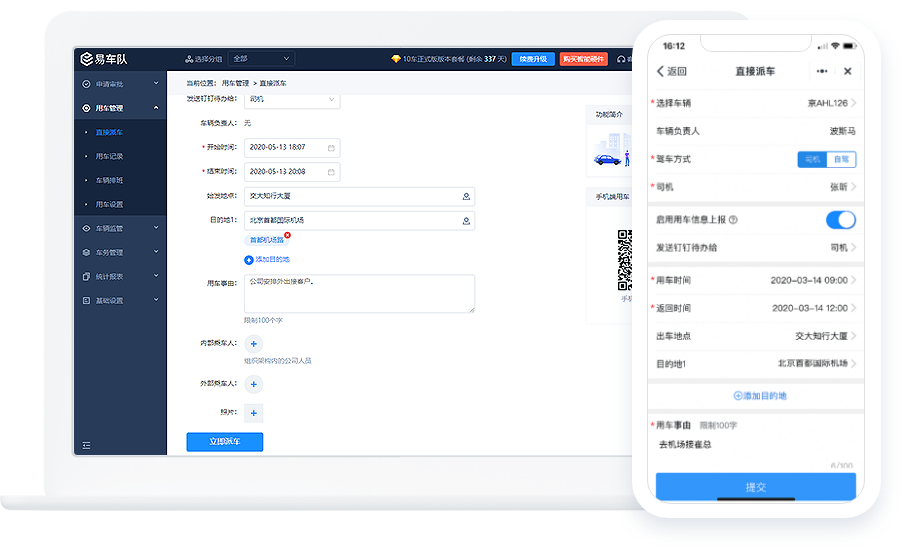The height and width of the screenshot is (558, 911).
Task: Collapse the 用车管理 menu chevron
Action: pos(156,108)
